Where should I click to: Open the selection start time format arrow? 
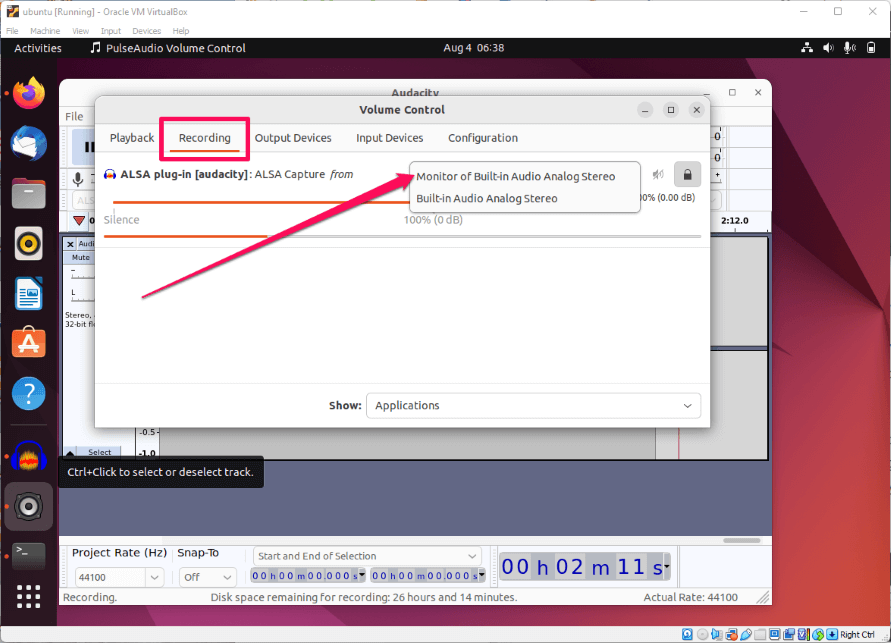pos(362,575)
